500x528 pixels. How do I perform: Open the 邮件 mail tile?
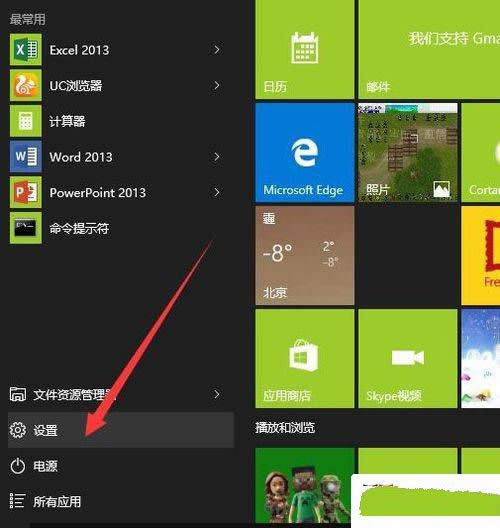coord(429,50)
